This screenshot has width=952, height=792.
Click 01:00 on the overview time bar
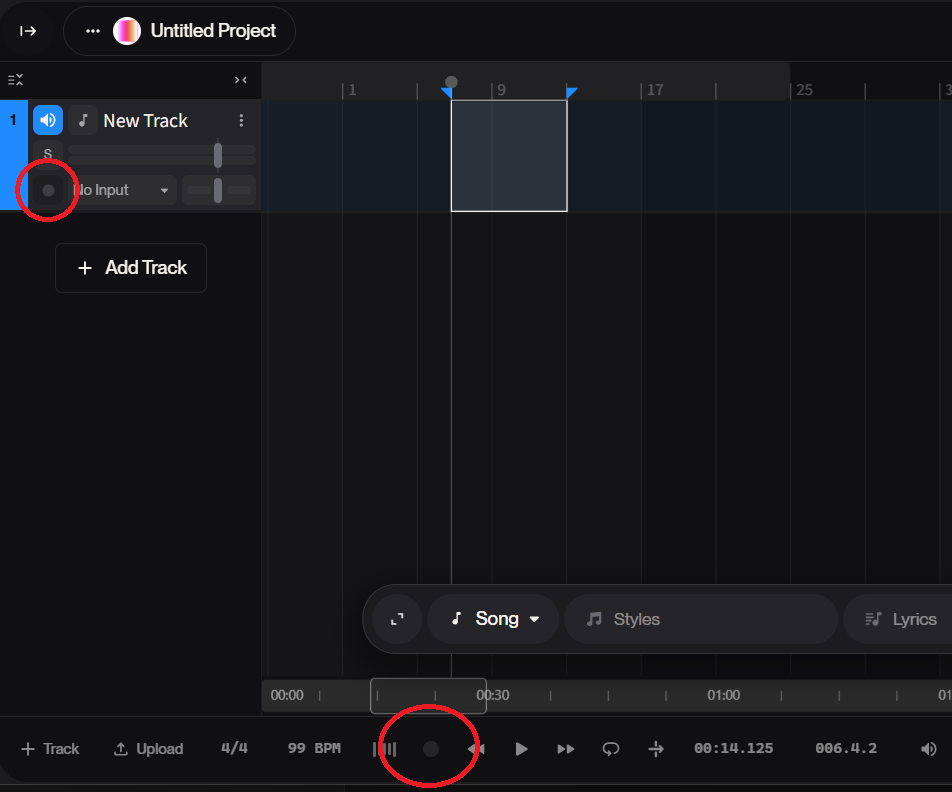pos(723,695)
